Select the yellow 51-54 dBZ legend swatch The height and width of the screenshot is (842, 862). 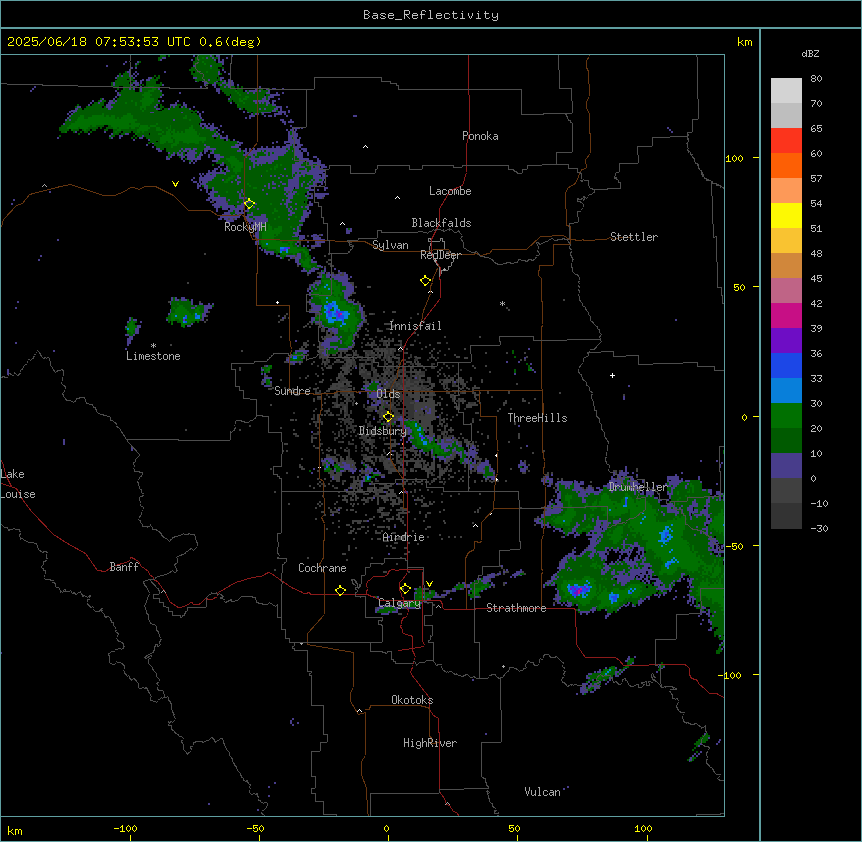786,215
